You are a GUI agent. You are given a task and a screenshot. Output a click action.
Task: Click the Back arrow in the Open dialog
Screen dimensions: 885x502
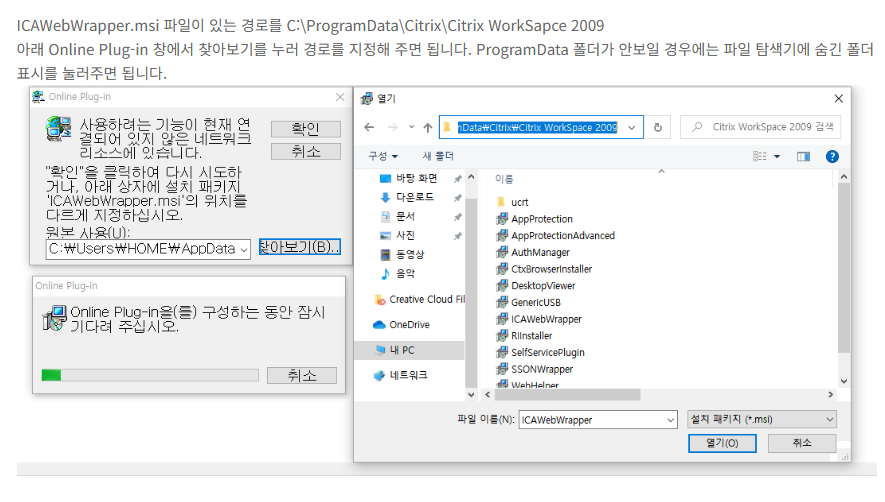(369, 128)
